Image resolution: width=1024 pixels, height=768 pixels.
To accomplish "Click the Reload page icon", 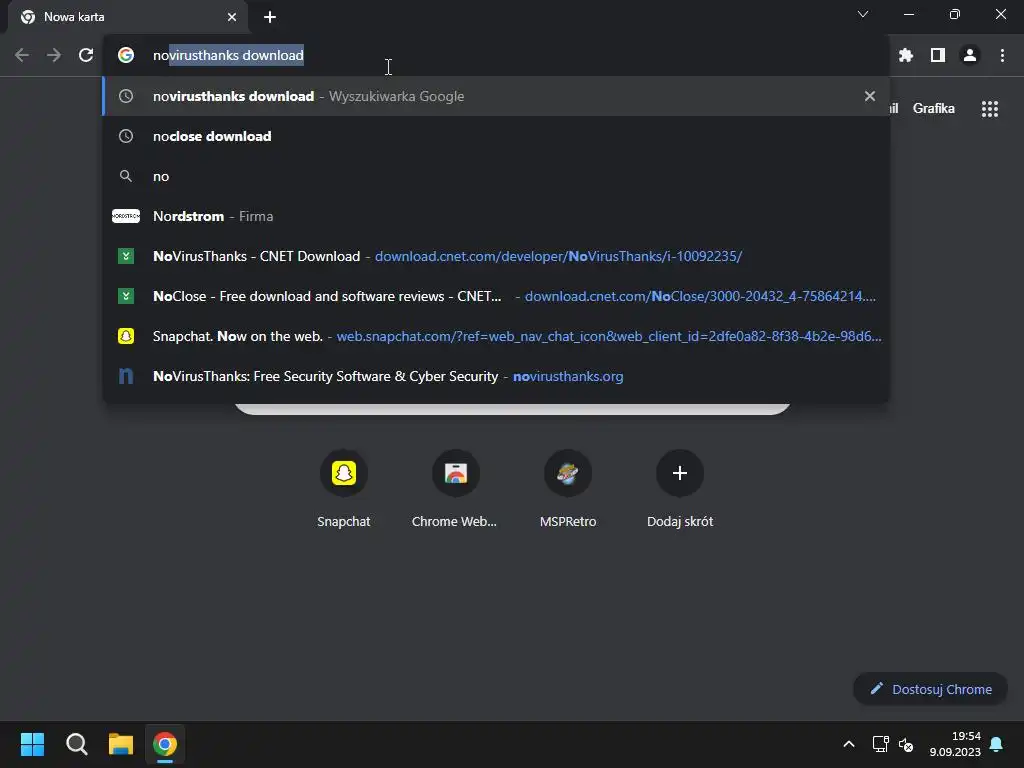I will [x=86, y=56].
